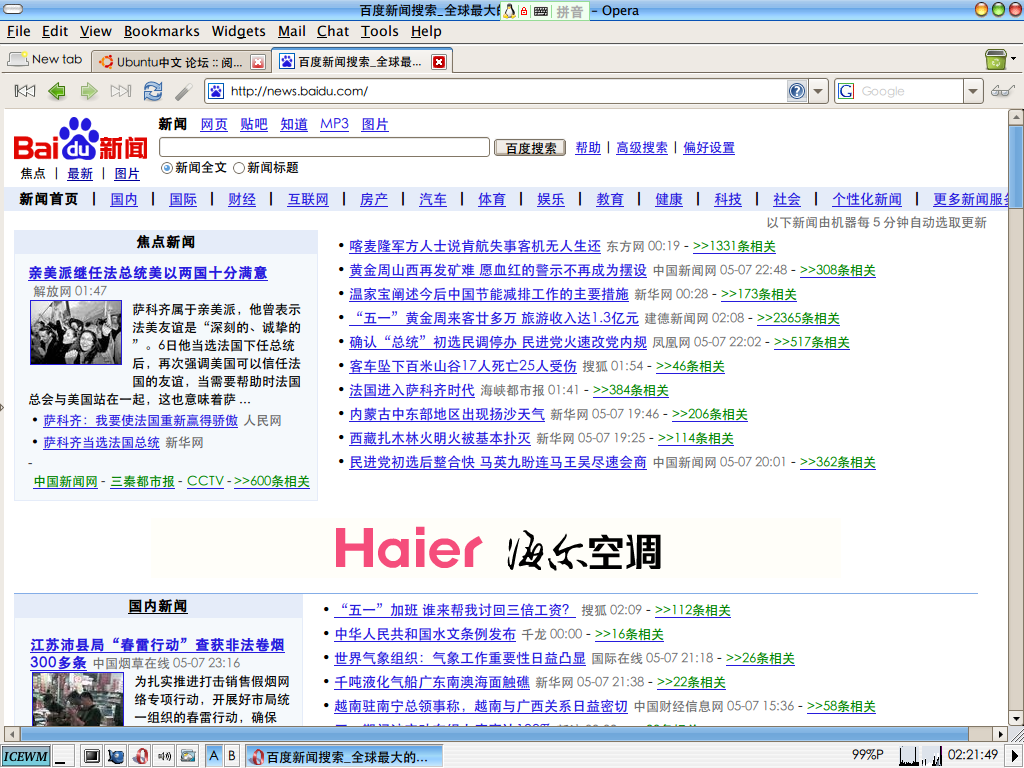Close the Ubuntu中文 论坛 tab

coord(258,62)
